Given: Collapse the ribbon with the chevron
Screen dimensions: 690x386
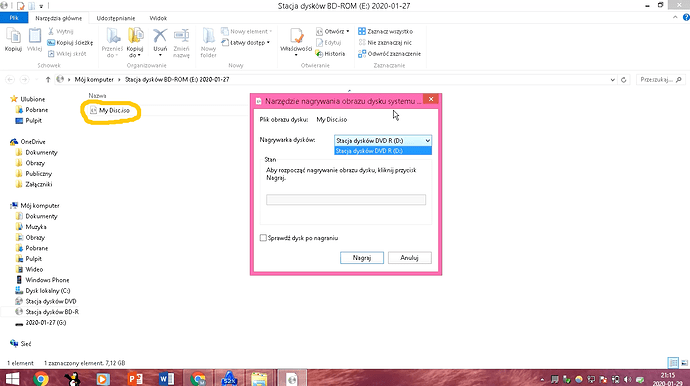Looking at the screenshot, I should tap(675, 18).
